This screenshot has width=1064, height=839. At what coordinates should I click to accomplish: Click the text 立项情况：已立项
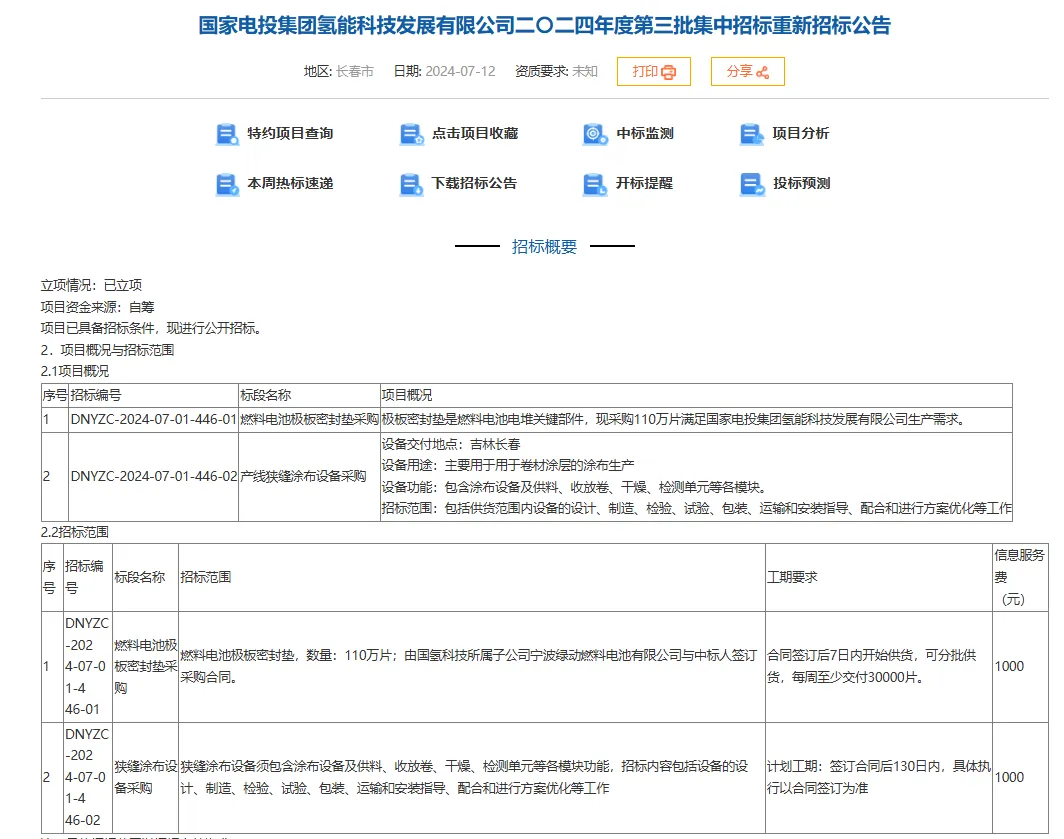coord(92,285)
